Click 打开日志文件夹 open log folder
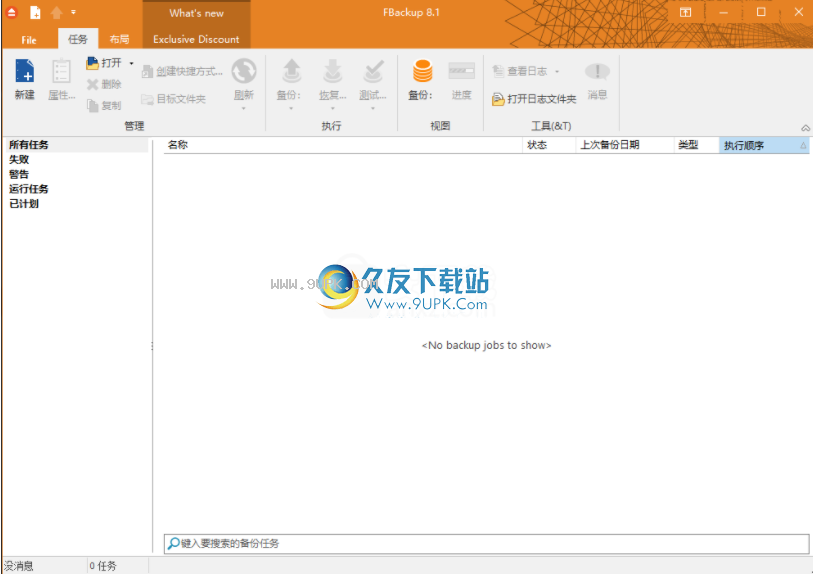 coord(534,99)
